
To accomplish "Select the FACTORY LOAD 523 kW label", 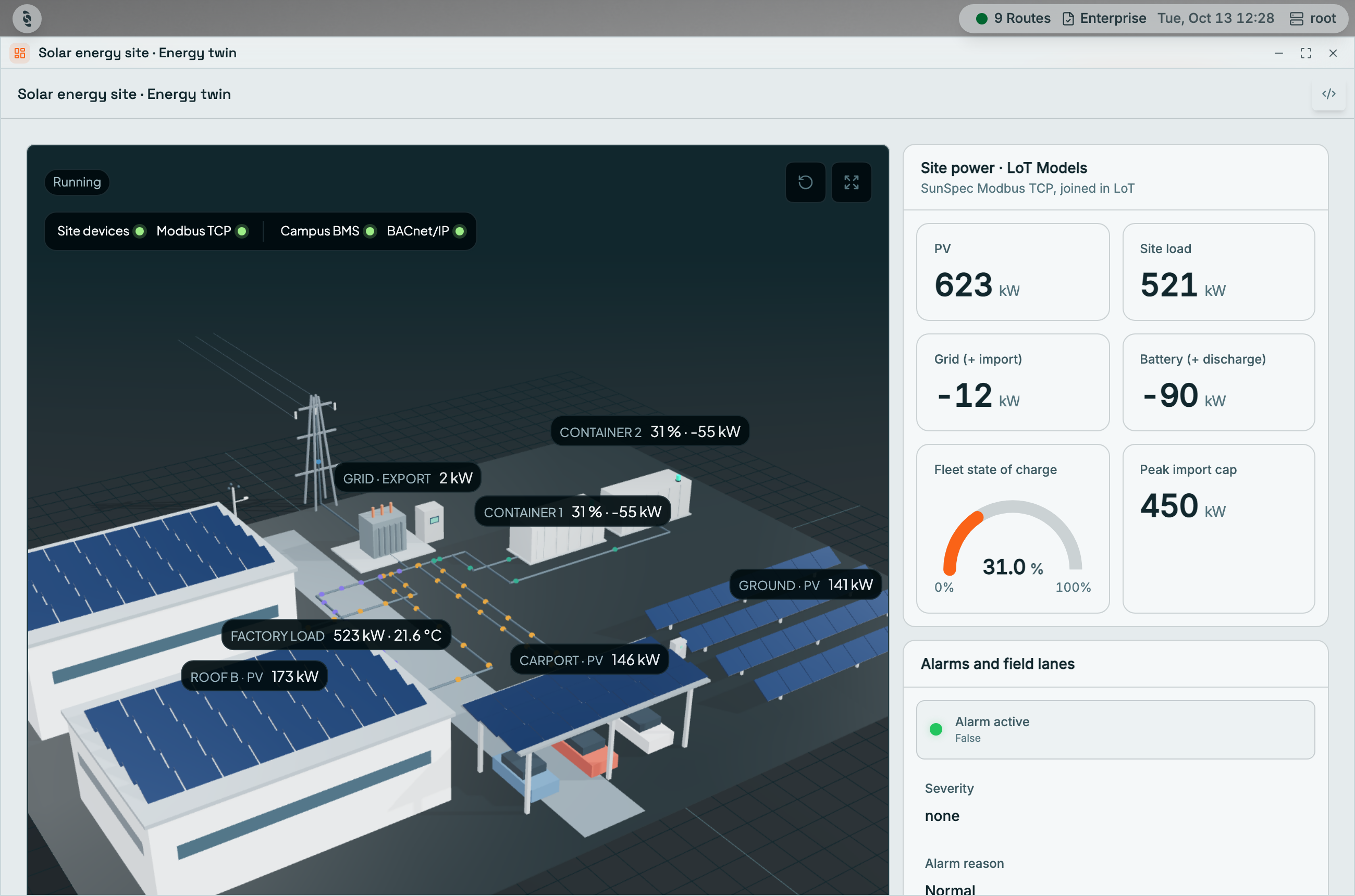I will (x=336, y=635).
